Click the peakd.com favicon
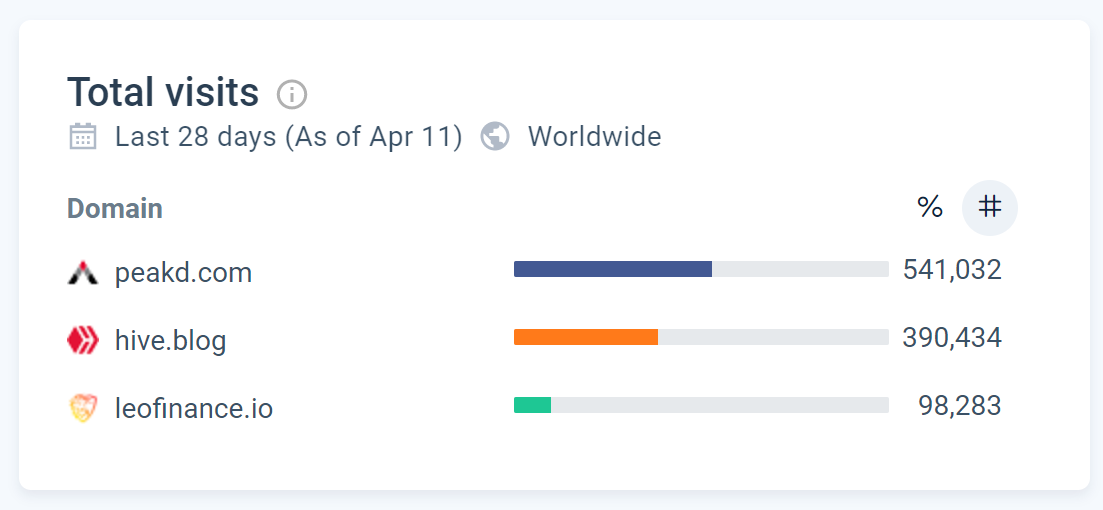 83,272
